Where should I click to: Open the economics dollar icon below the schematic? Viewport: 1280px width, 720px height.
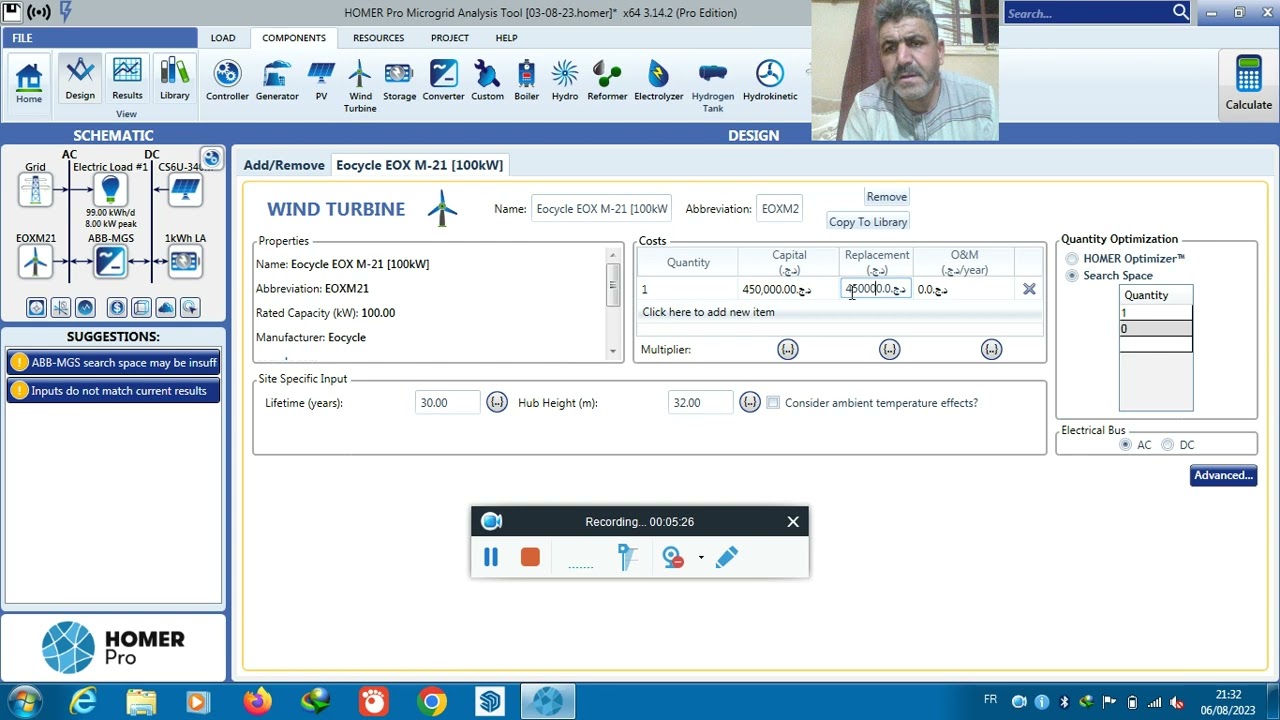point(117,308)
